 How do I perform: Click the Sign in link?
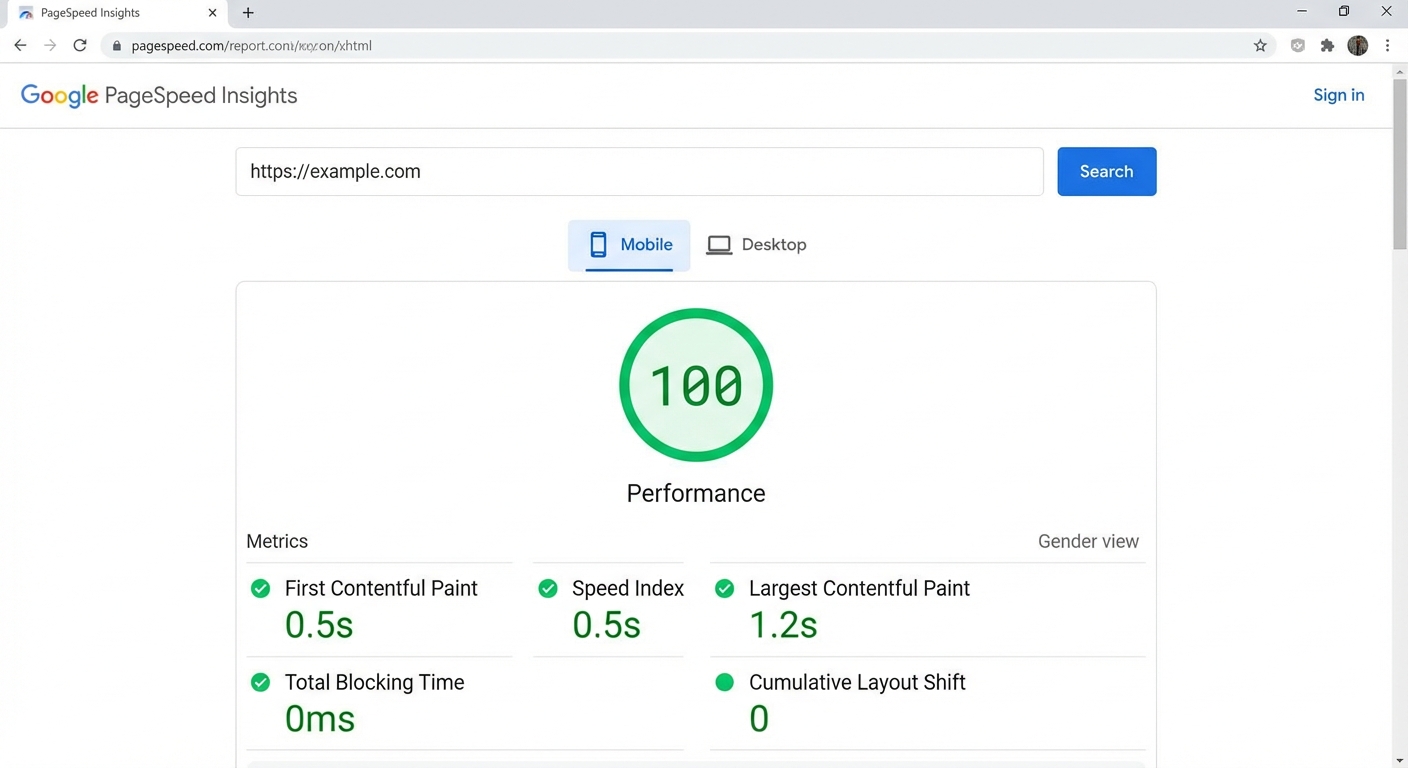tap(1338, 95)
